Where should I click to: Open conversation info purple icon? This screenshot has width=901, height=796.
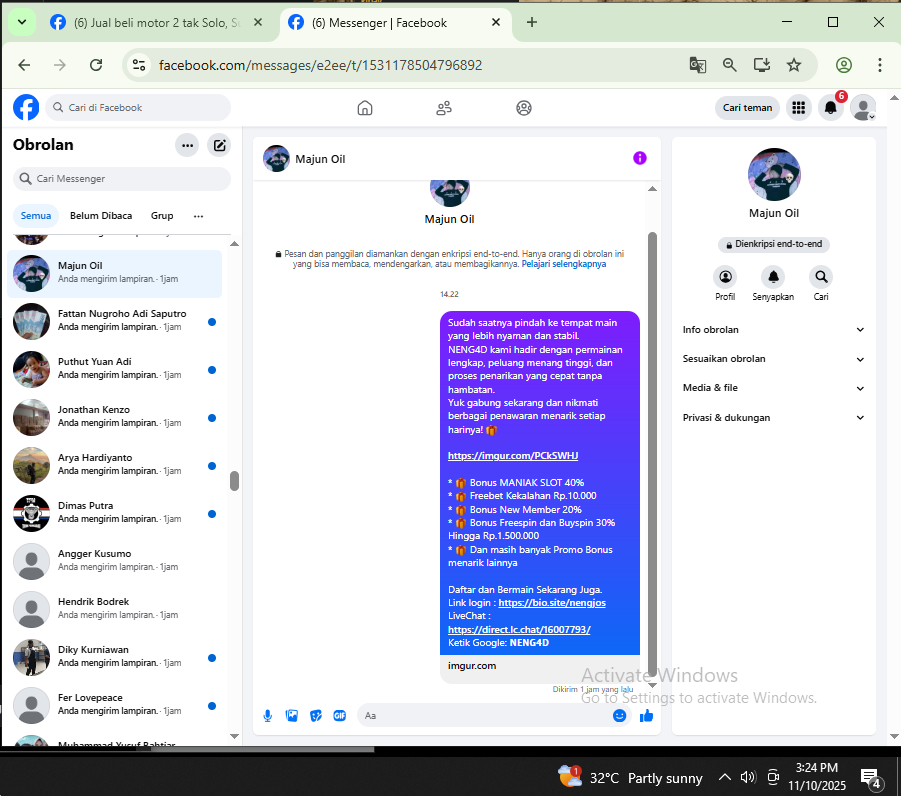click(x=640, y=158)
